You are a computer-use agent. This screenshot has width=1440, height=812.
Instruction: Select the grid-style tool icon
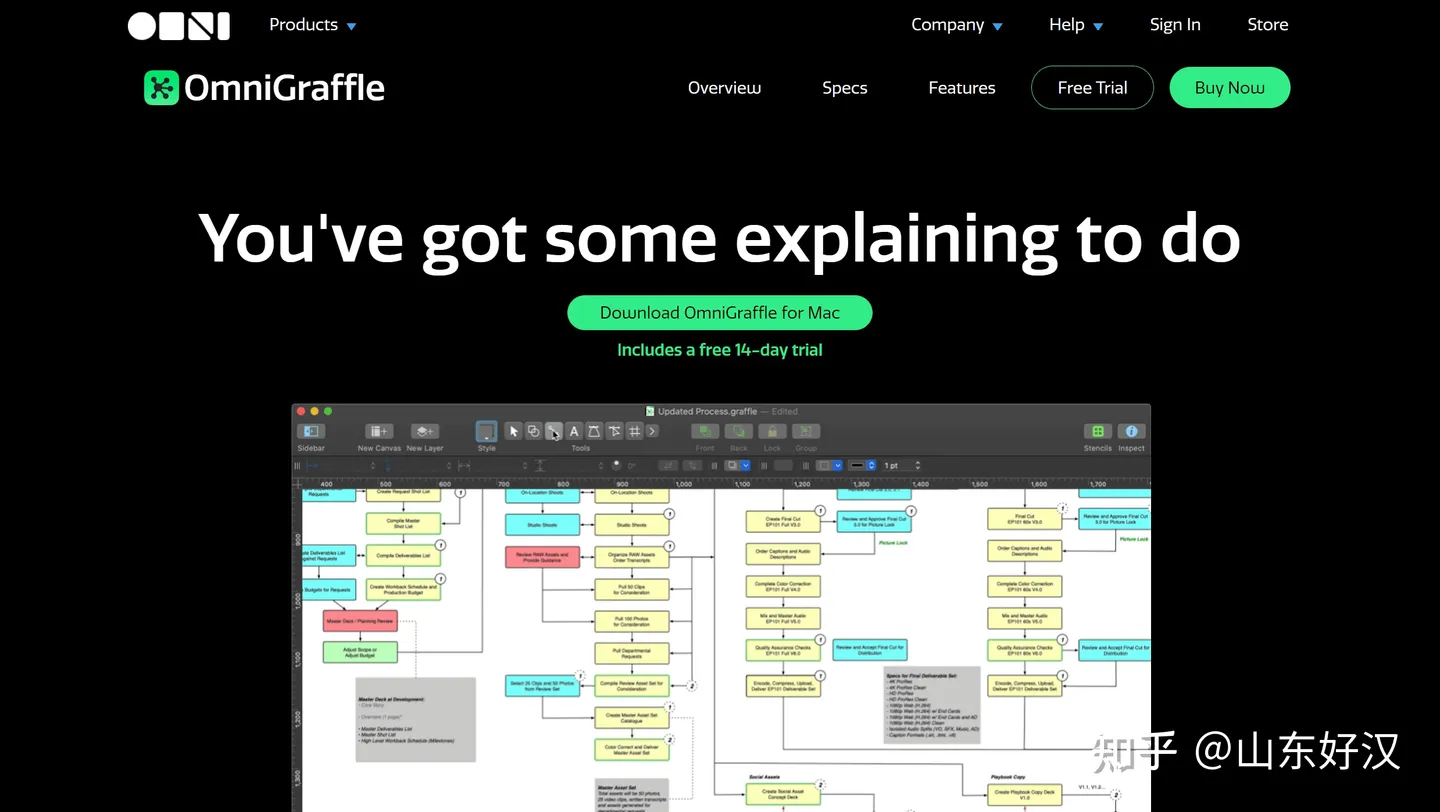(x=634, y=431)
